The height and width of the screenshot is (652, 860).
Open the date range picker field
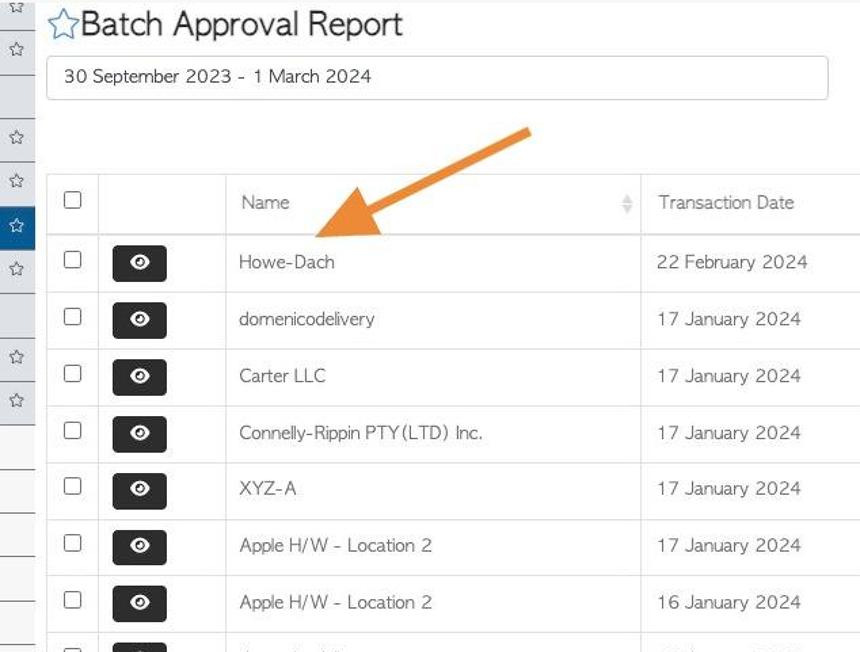pyautogui.click(x=437, y=78)
